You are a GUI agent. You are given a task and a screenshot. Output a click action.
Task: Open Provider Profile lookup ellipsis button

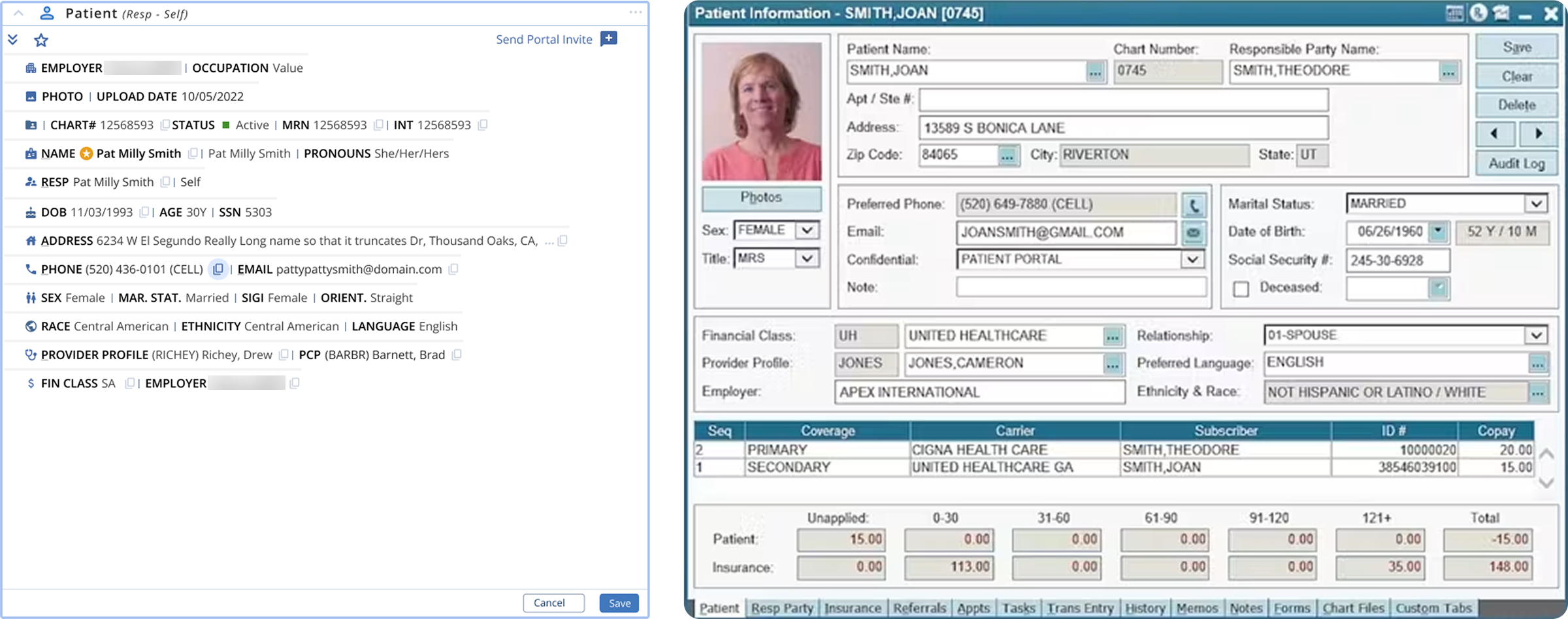pyautogui.click(x=1112, y=364)
